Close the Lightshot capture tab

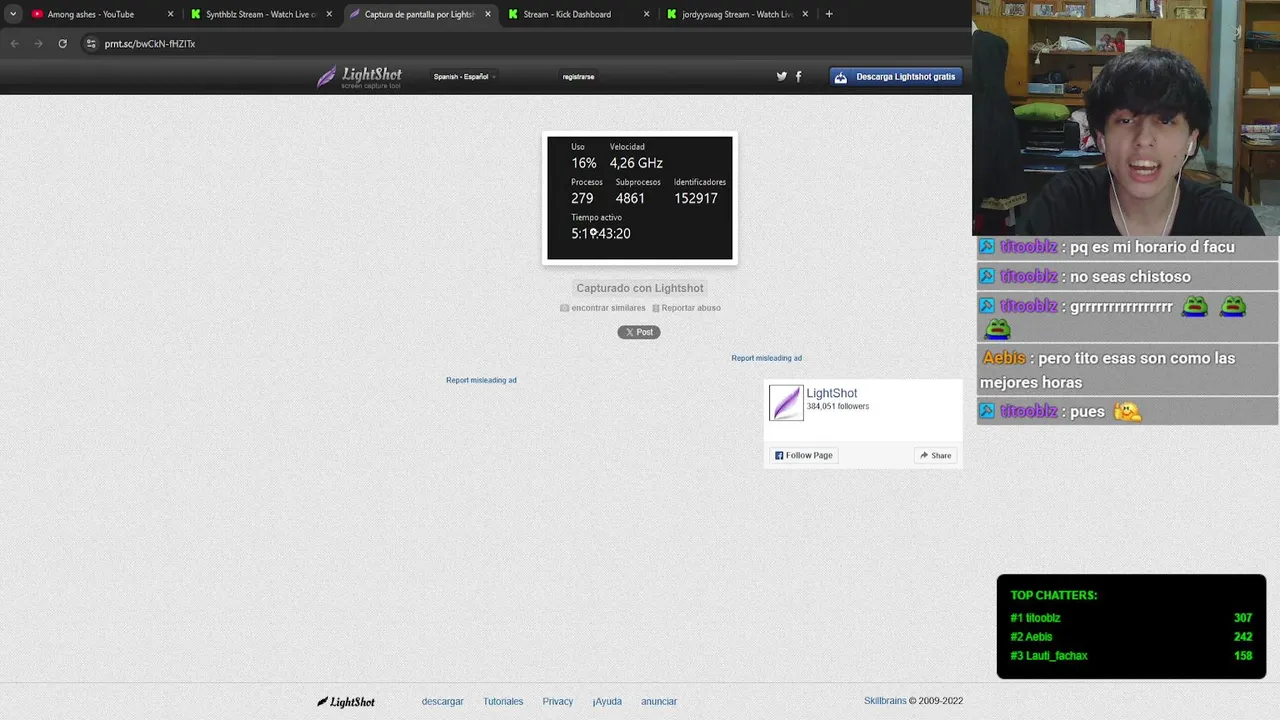tap(488, 14)
